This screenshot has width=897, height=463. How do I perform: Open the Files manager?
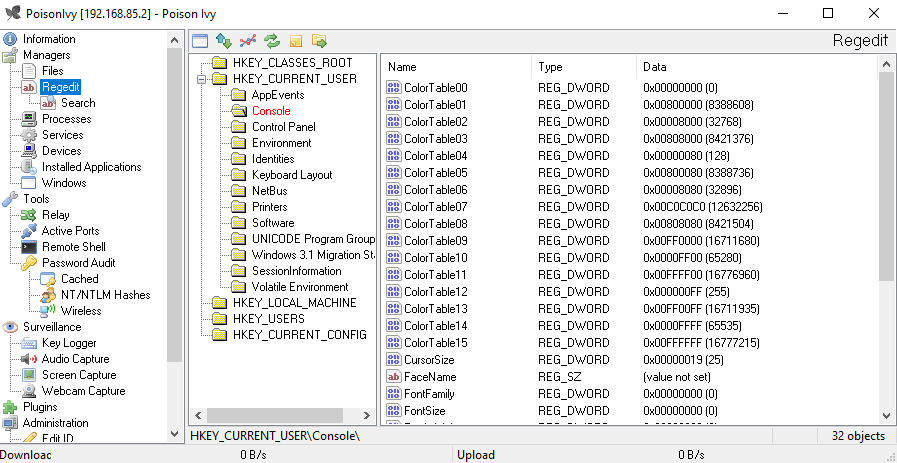tap(52, 71)
